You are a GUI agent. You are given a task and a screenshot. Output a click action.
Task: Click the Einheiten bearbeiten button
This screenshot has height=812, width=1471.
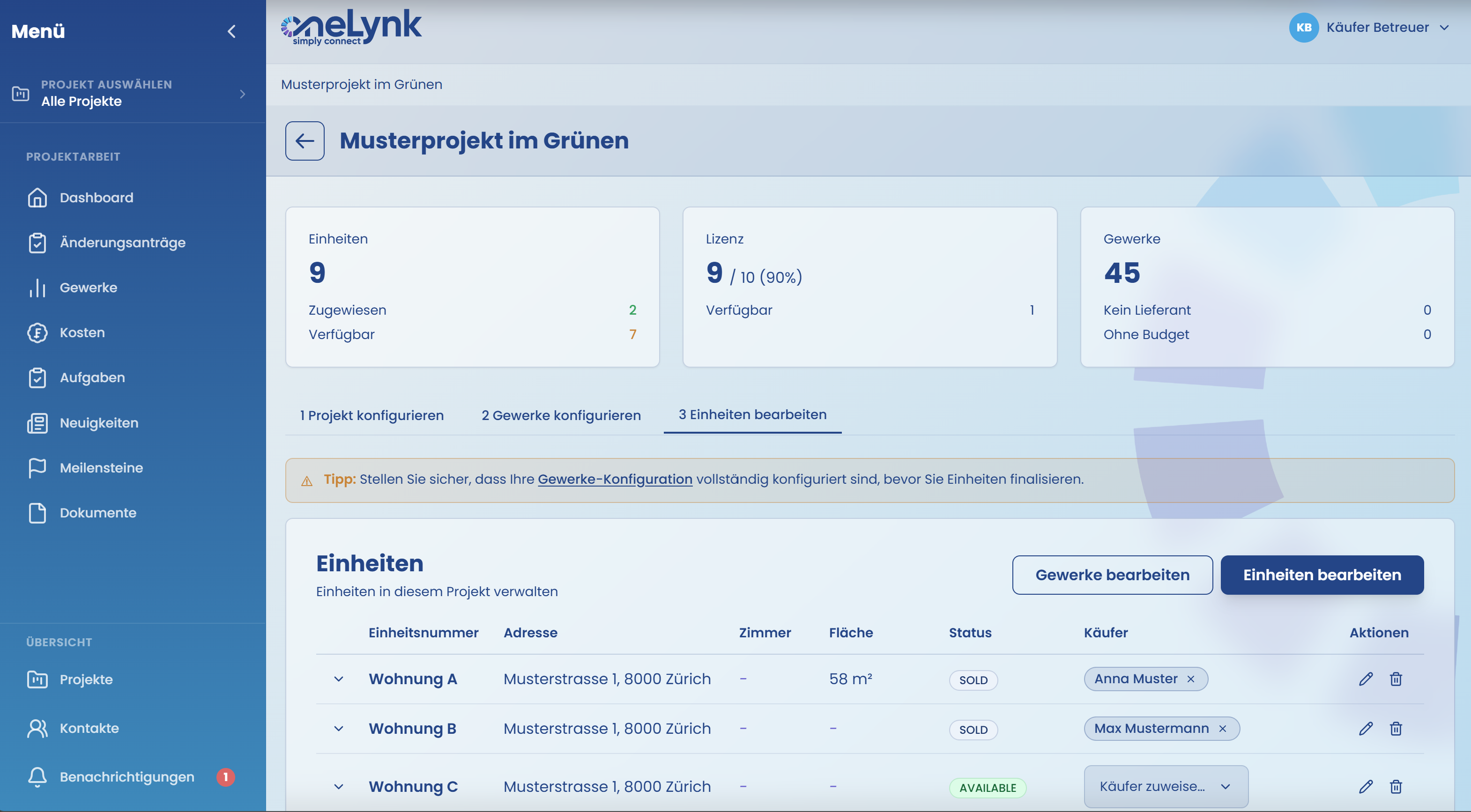click(1322, 575)
